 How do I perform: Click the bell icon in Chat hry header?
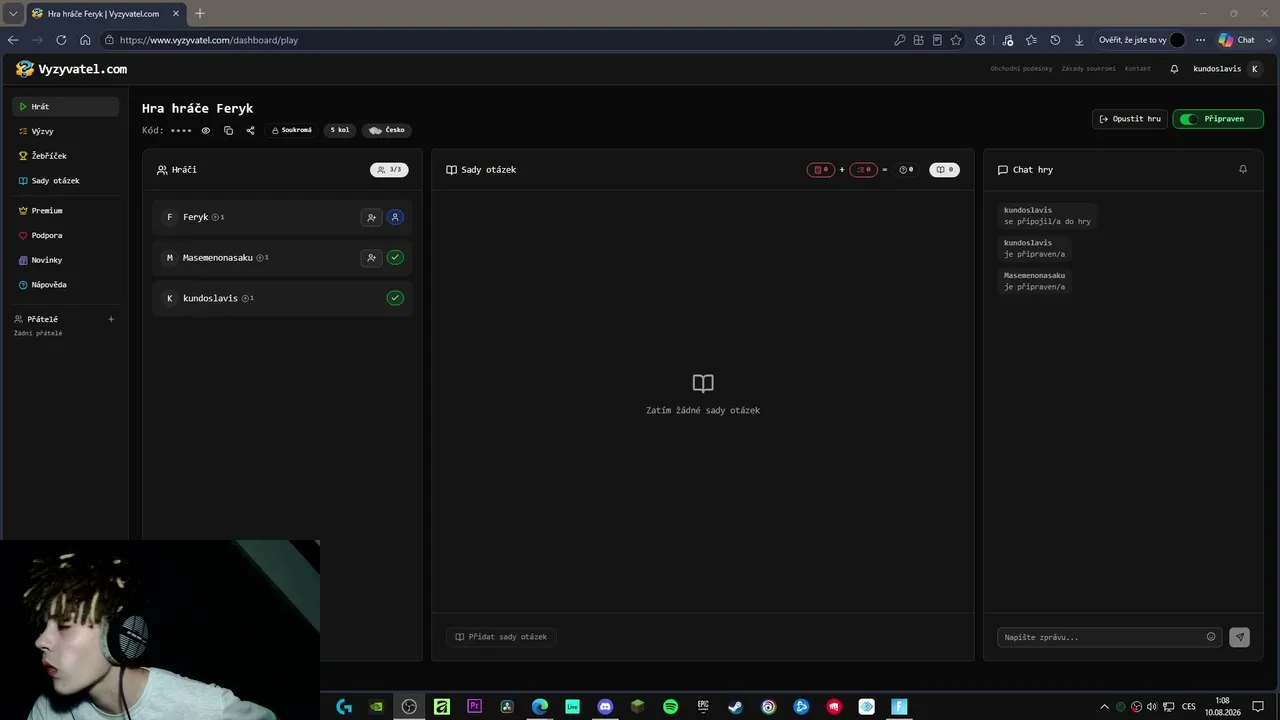tap(1243, 169)
